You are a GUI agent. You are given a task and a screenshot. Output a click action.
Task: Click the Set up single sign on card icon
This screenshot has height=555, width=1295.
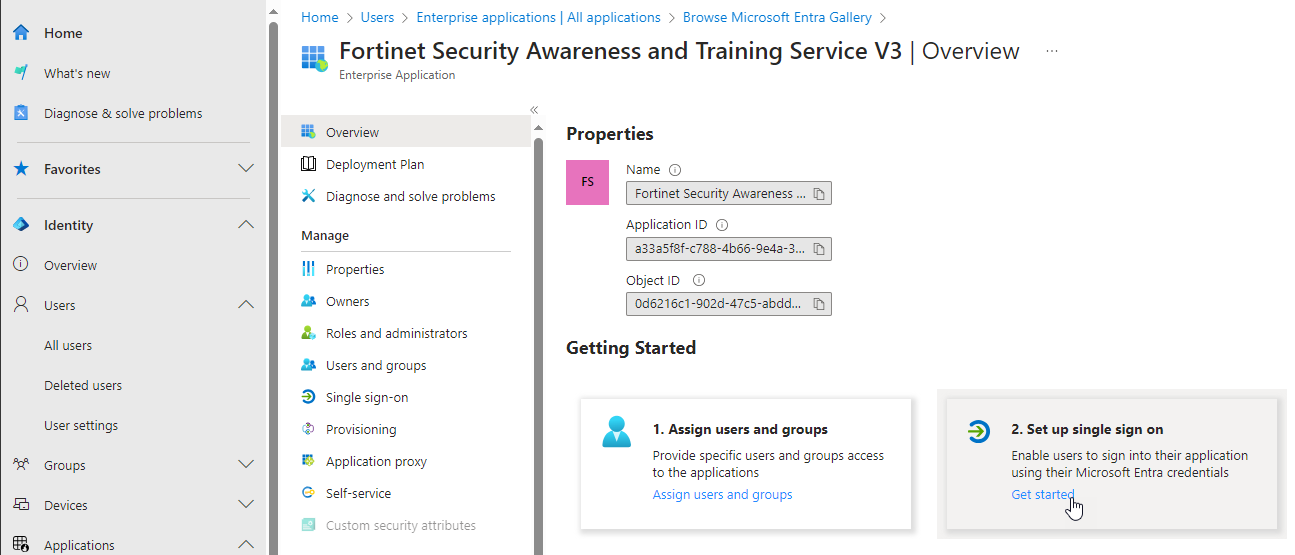(x=979, y=431)
